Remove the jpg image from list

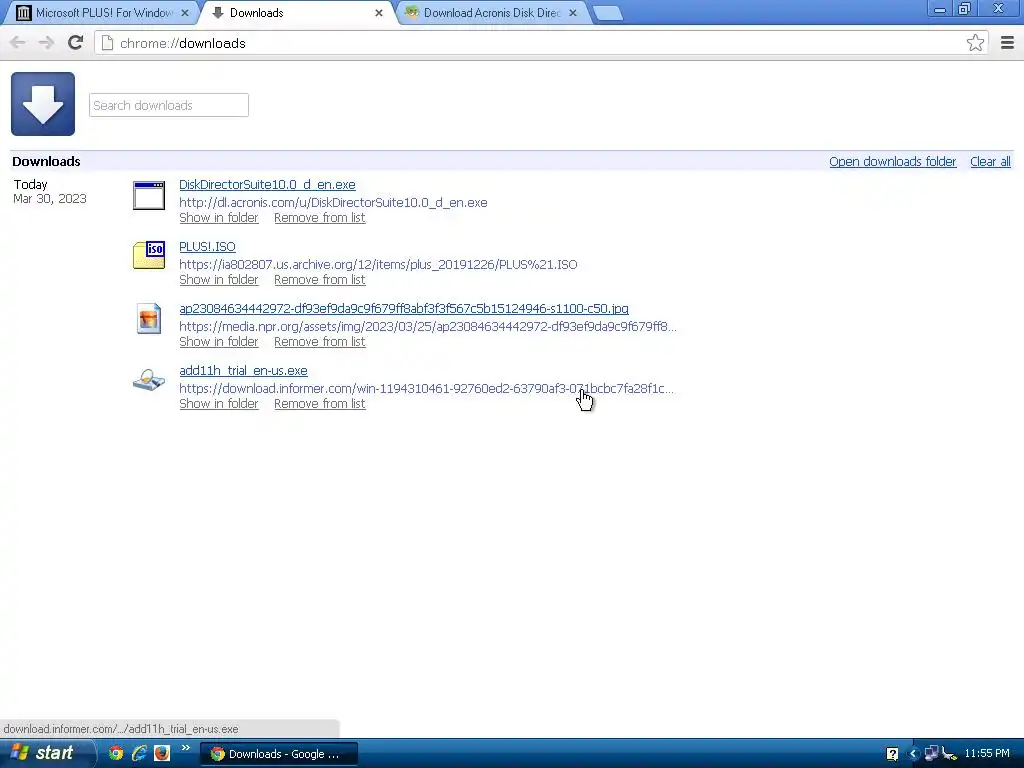click(x=319, y=342)
